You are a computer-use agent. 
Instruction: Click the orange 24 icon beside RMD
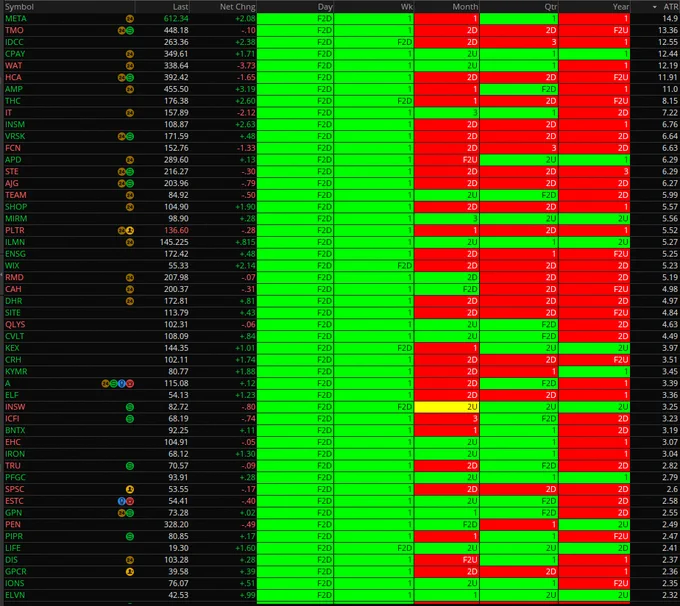tap(130, 277)
